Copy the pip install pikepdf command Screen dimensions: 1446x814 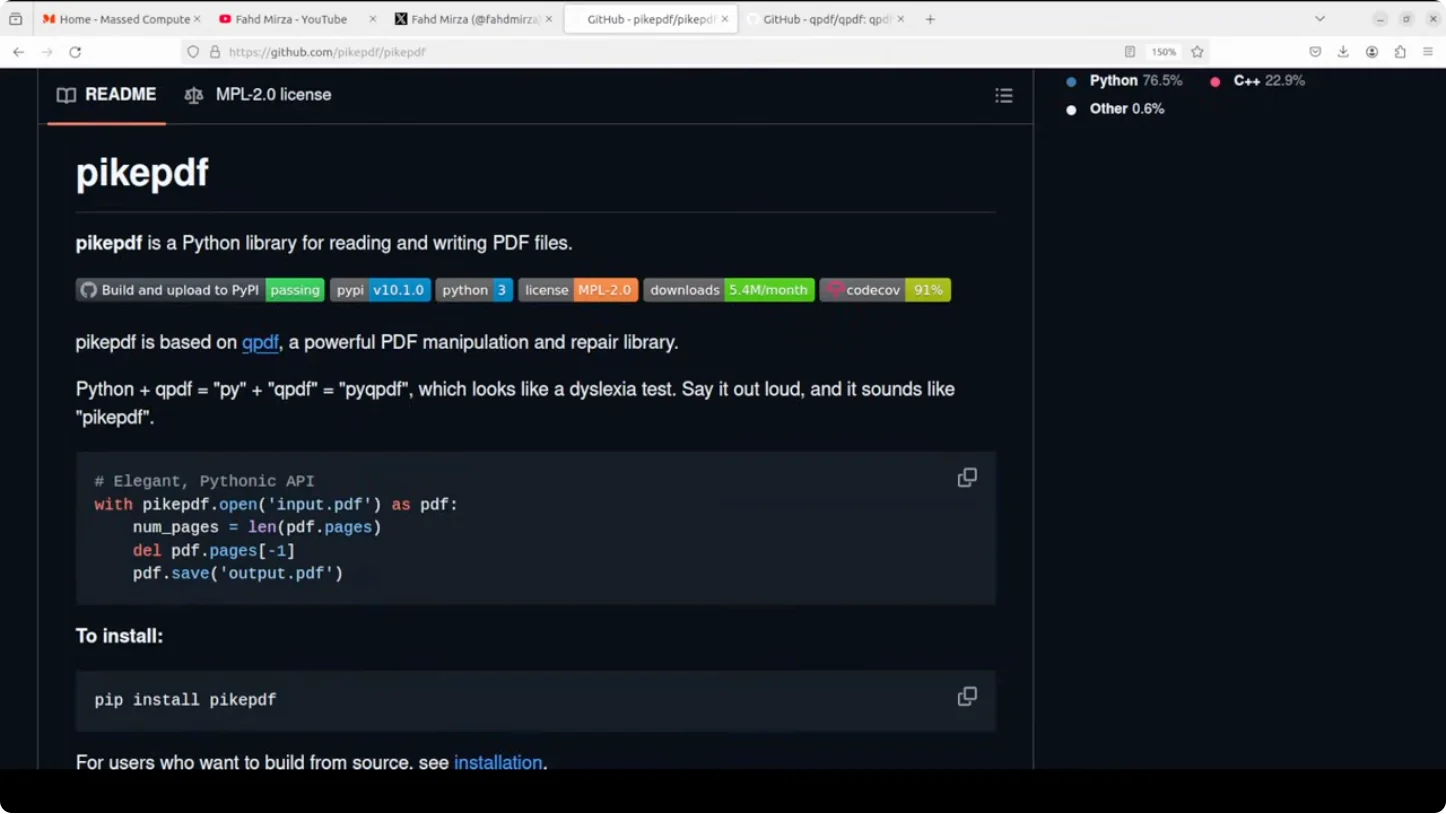(x=966, y=697)
